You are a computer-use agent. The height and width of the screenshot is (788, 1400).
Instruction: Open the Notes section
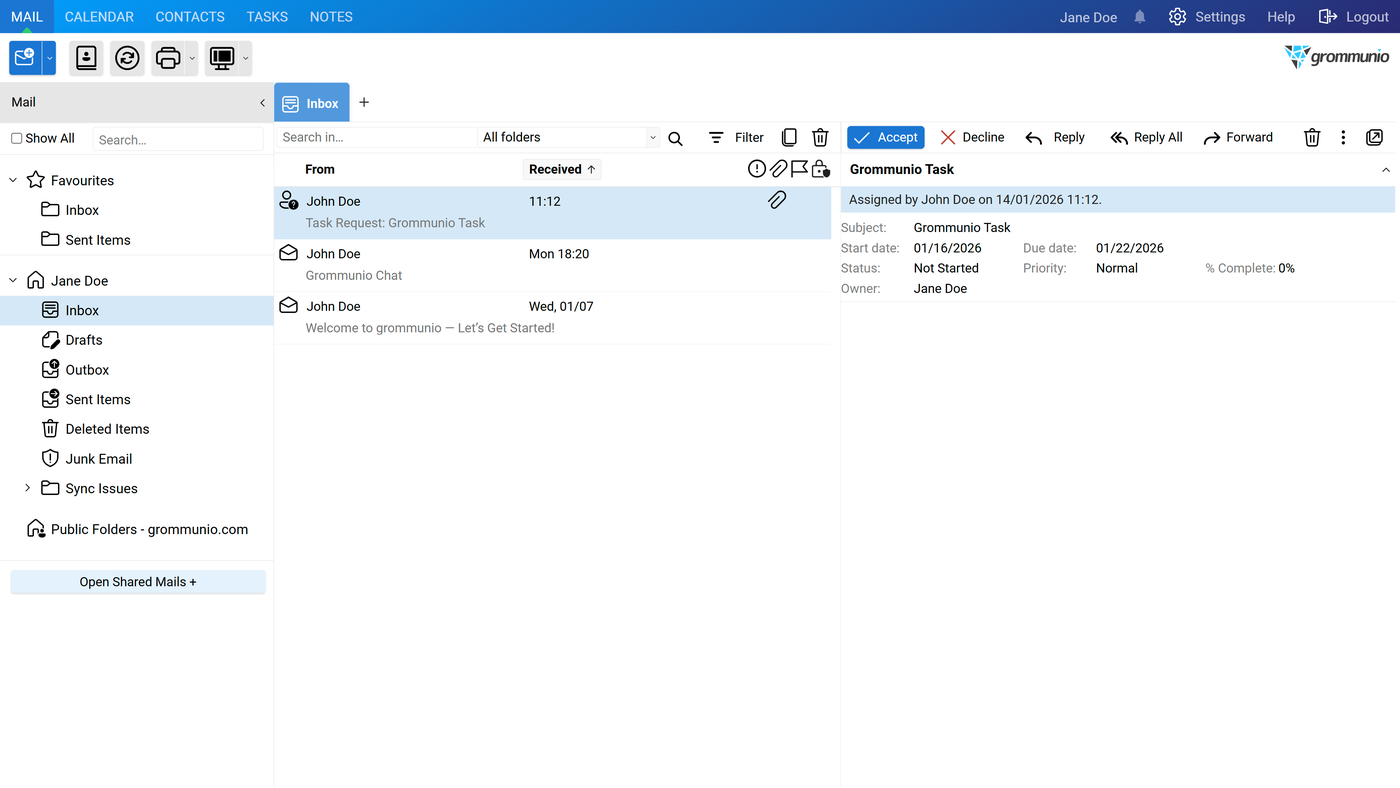point(331,17)
